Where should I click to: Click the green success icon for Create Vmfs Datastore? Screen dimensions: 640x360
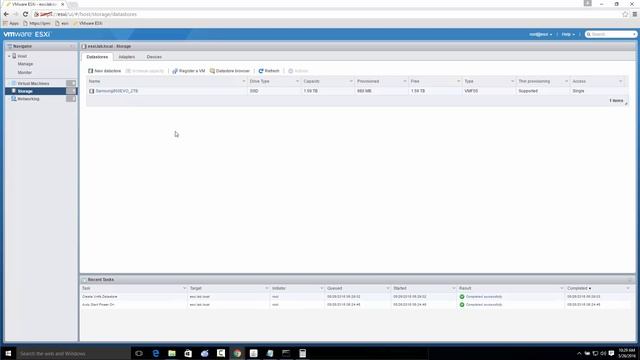click(462, 297)
